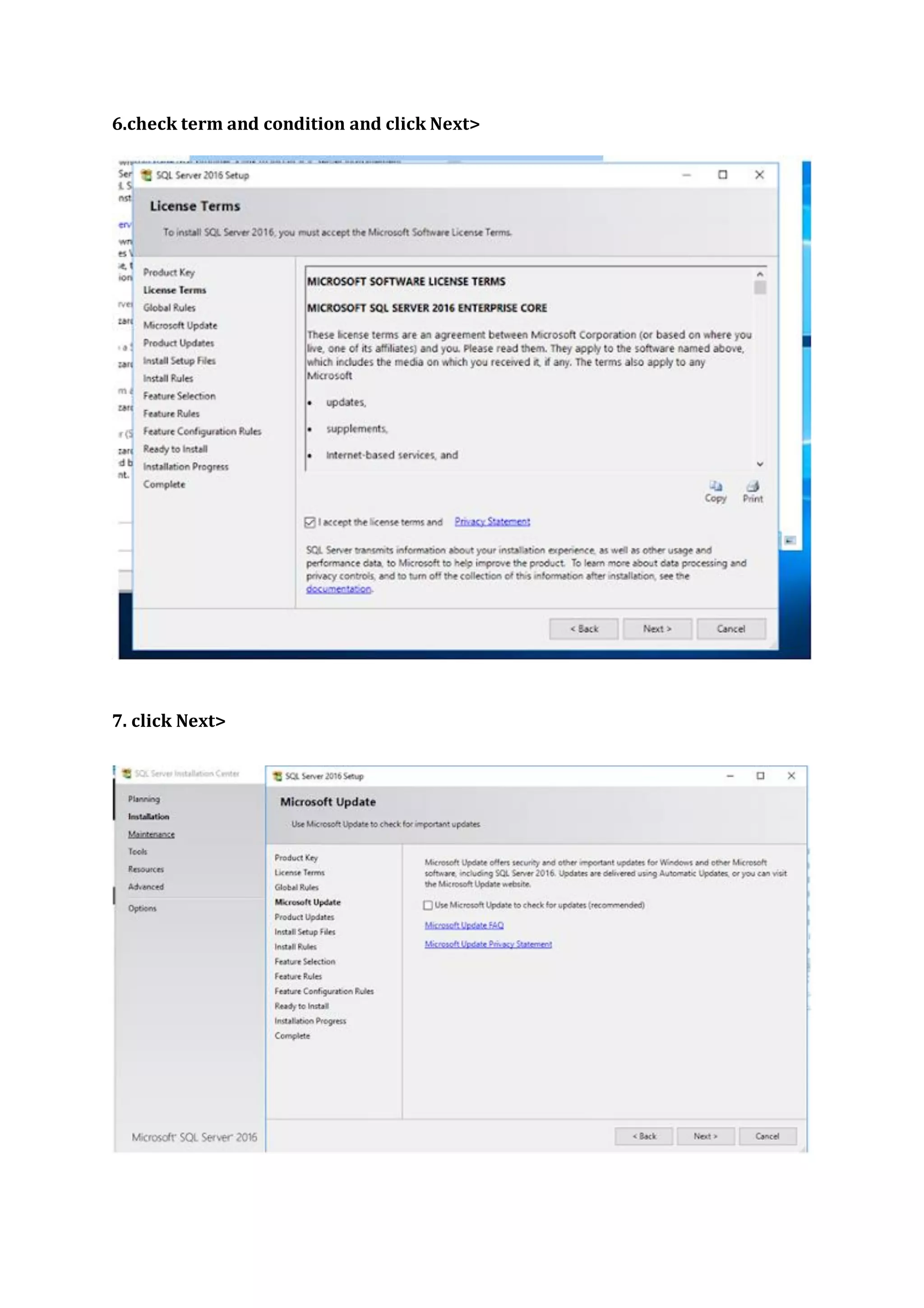The width and height of the screenshot is (924, 1308).
Task: Click Feature Rules step in Microsoft Update window
Action: pyautogui.click(x=298, y=976)
